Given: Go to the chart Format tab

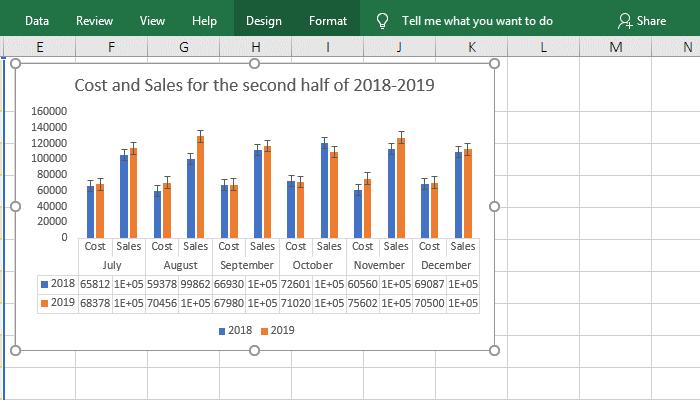Looking at the screenshot, I should click(328, 20).
